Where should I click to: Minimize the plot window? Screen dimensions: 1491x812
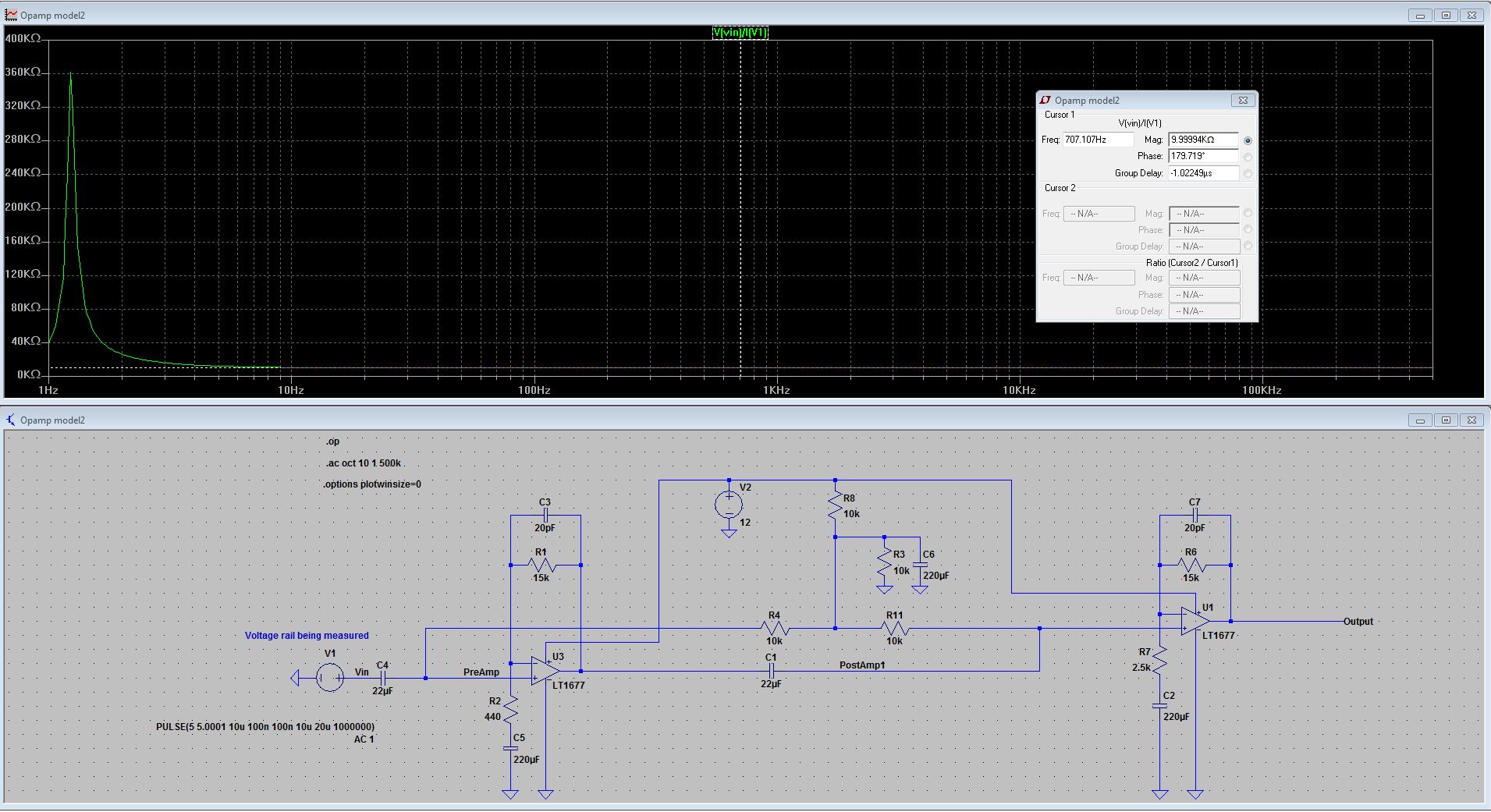tap(1420, 15)
